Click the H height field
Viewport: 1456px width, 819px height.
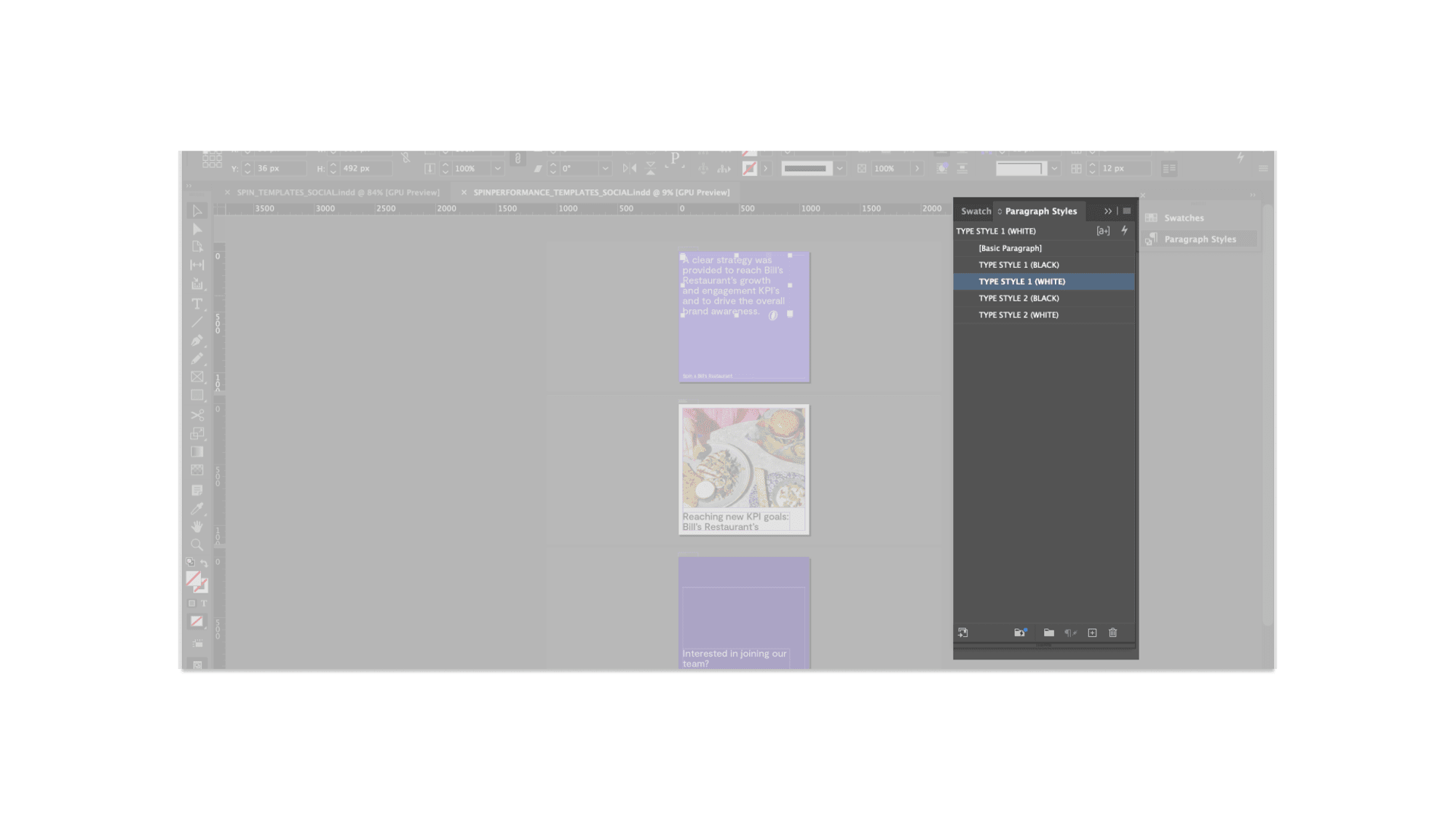[366, 169]
